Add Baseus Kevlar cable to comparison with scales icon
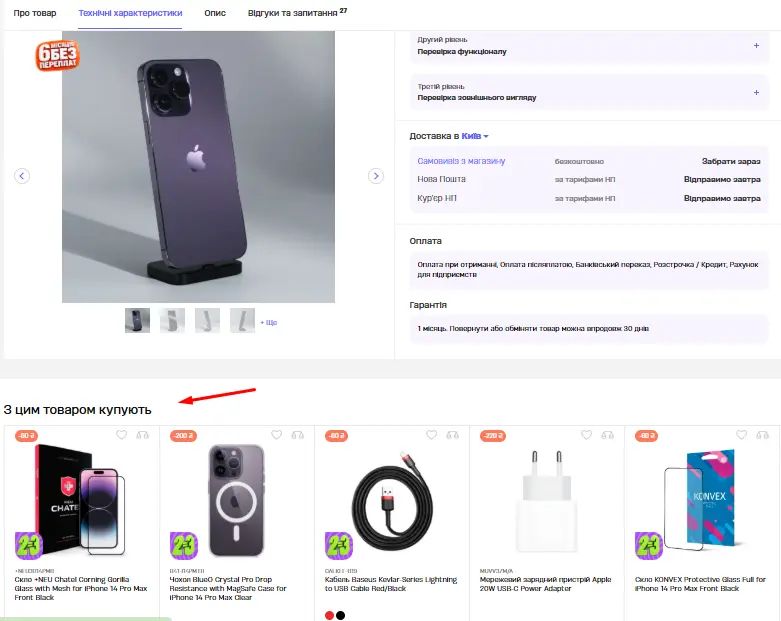This screenshot has height=621, width=781. pyautogui.click(x=452, y=435)
